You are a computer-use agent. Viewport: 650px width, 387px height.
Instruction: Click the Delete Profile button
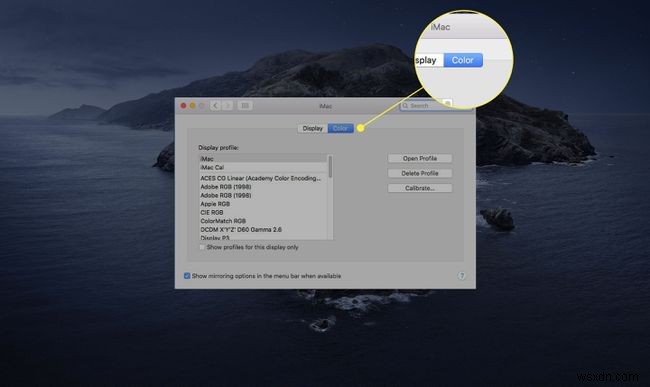coord(420,173)
